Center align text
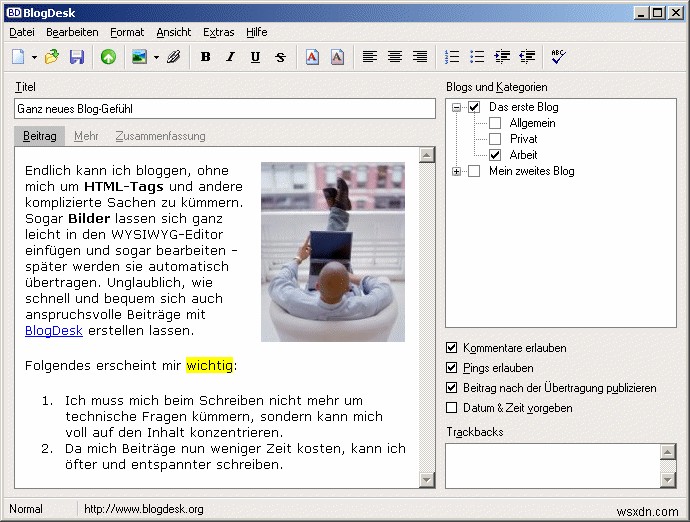Viewport: 690px width, 522px height. (x=395, y=57)
